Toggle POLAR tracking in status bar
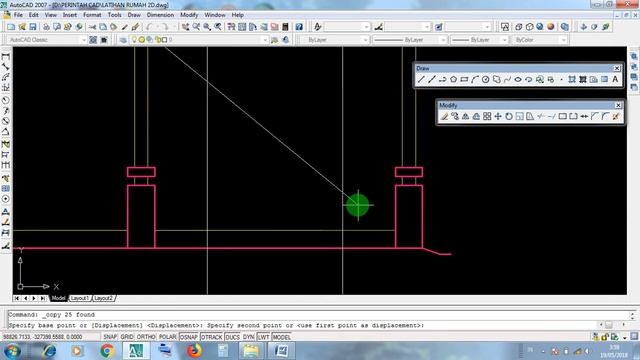The width and height of the screenshot is (640, 360). coord(167,337)
